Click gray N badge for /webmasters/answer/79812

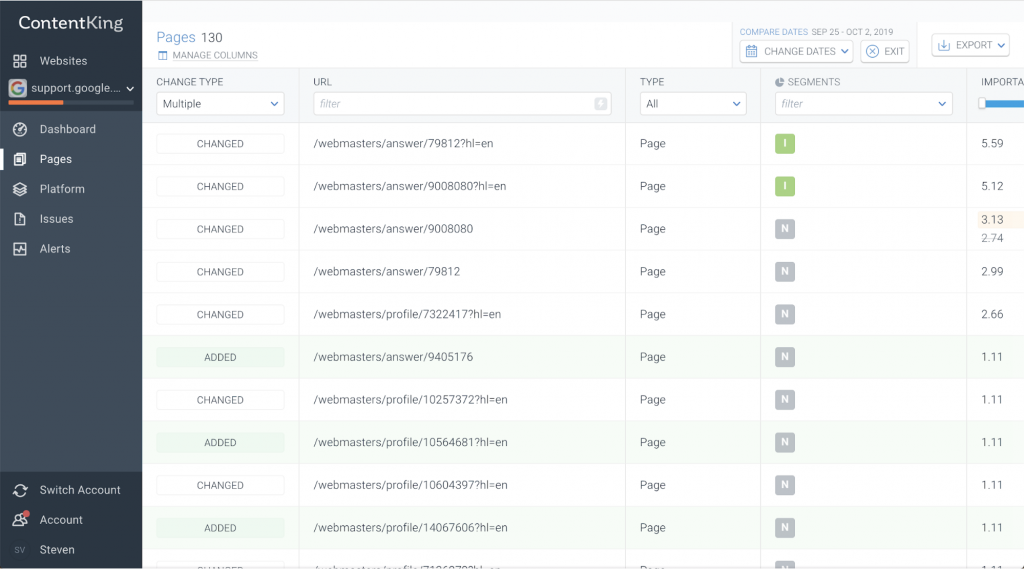[x=785, y=272]
